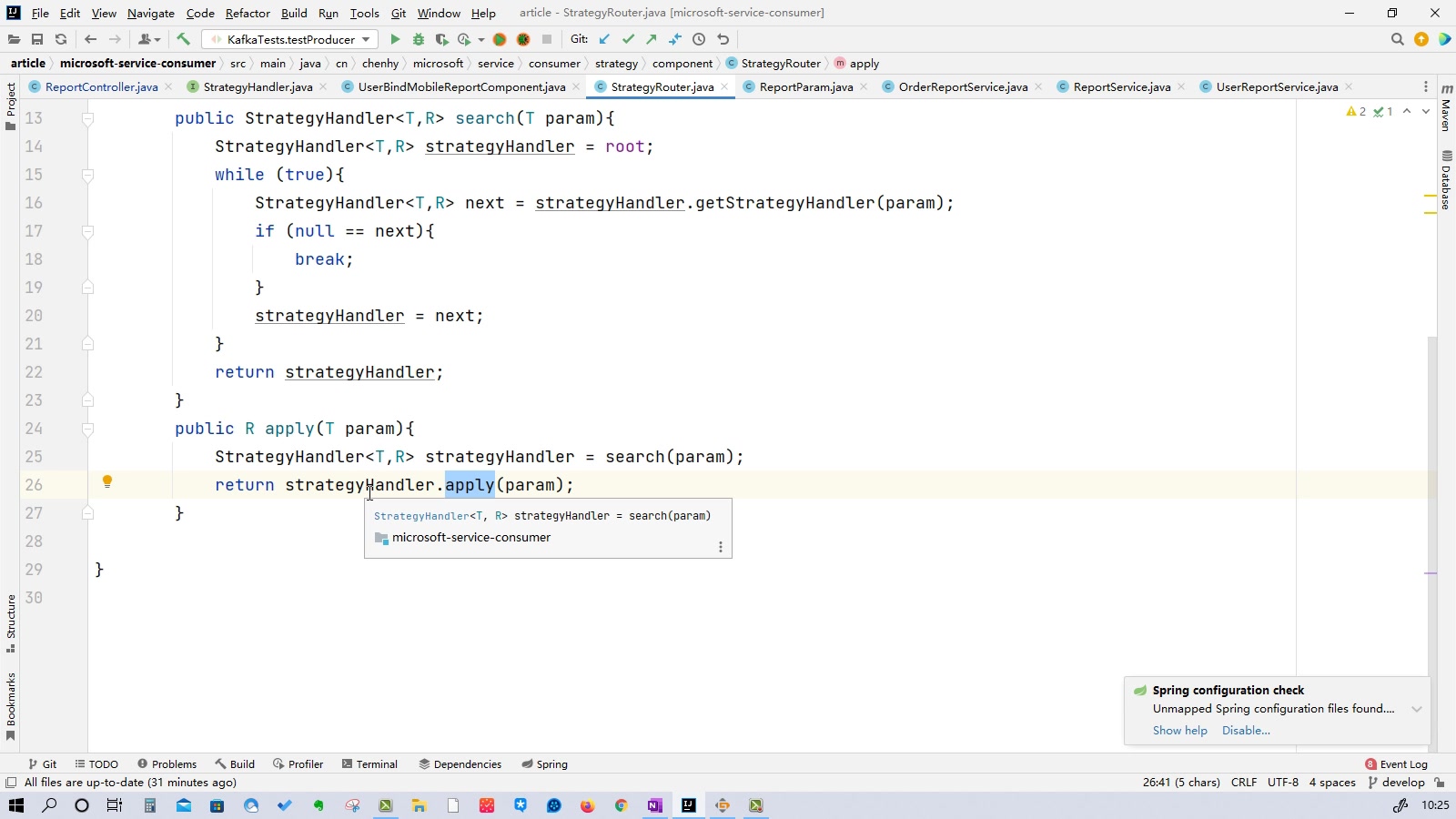Viewport: 1456px width, 819px height.
Task: Navigate forward with right arrow
Action: coord(115,39)
